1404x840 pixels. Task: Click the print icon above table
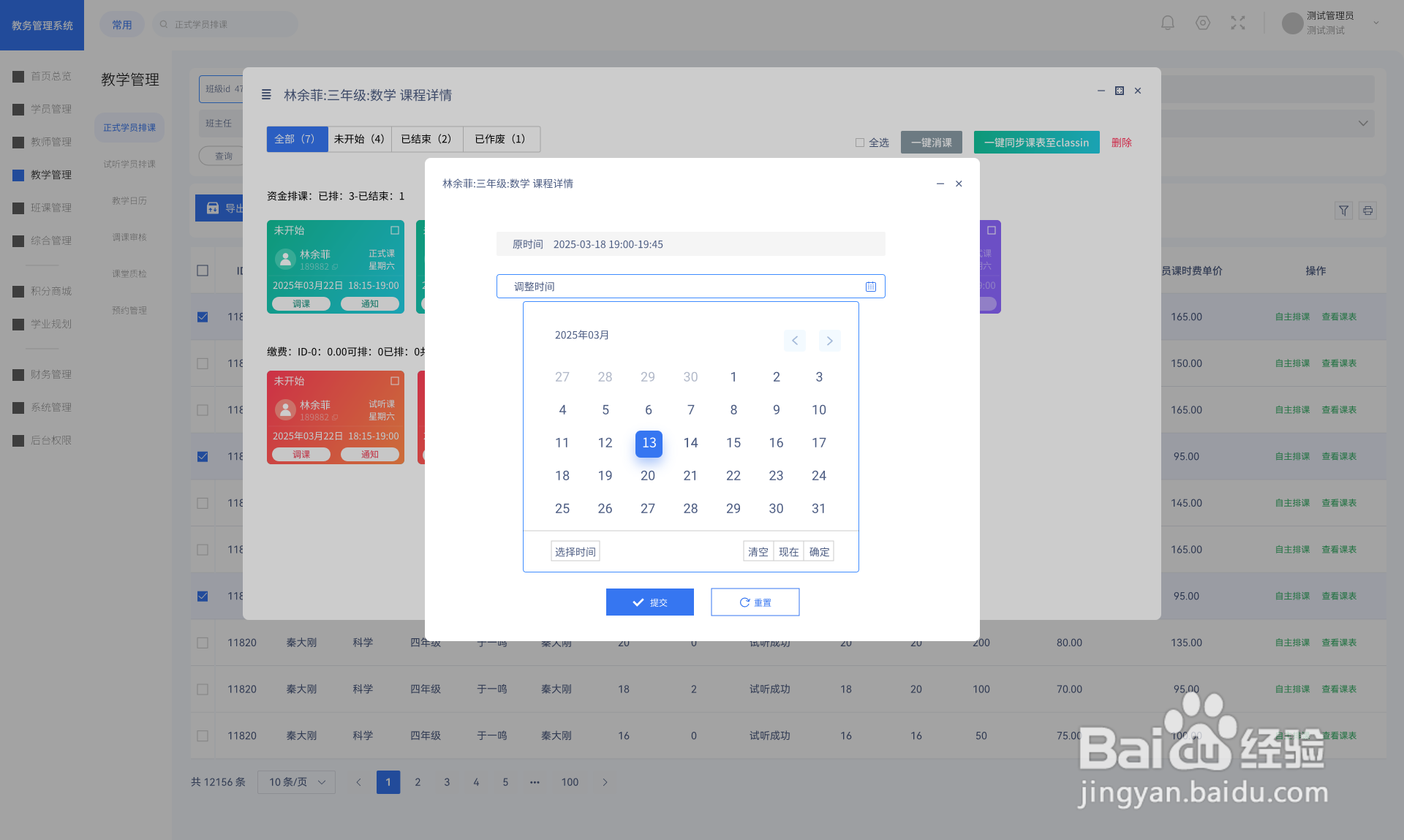[1367, 211]
